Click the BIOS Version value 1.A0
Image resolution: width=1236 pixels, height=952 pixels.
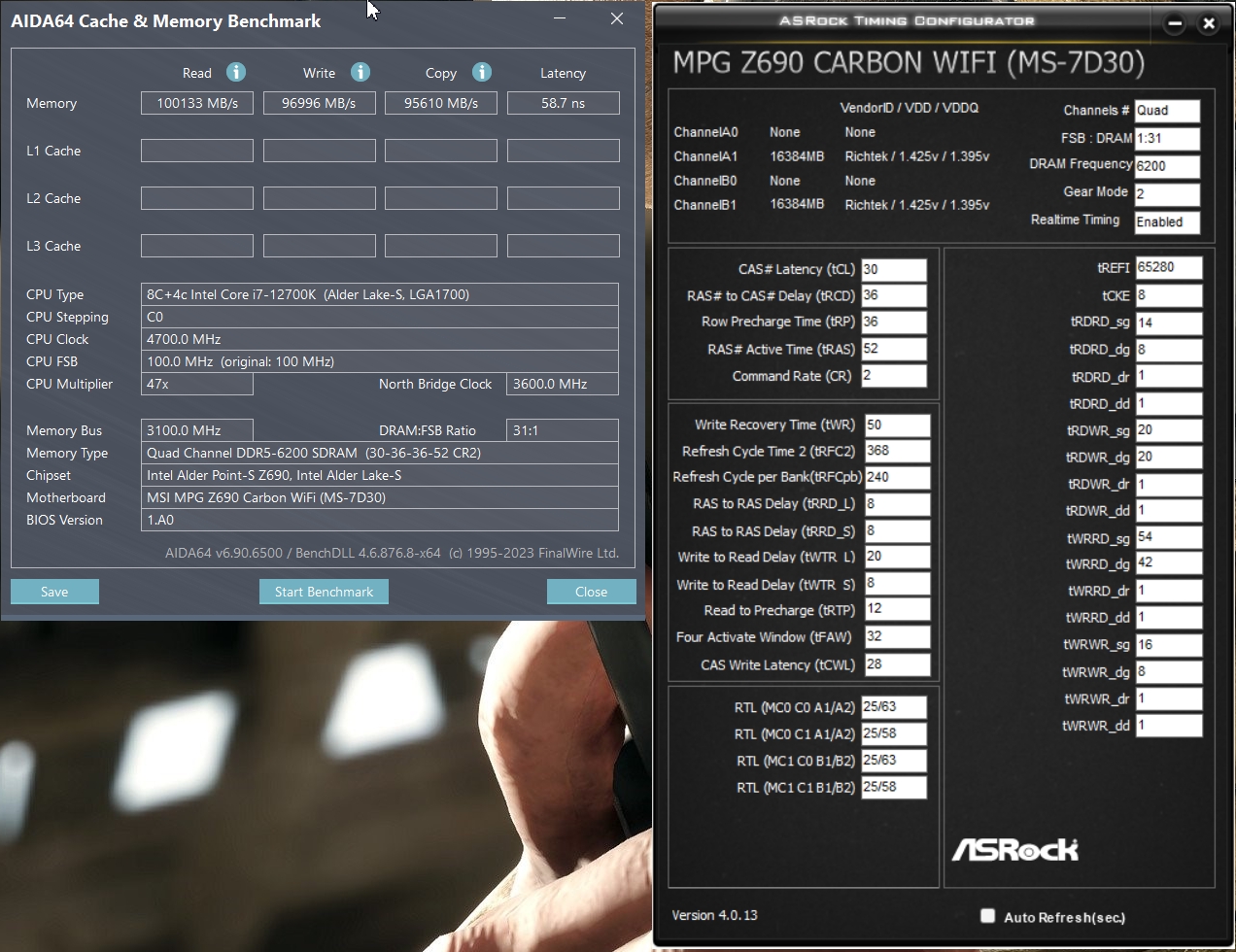click(x=380, y=520)
